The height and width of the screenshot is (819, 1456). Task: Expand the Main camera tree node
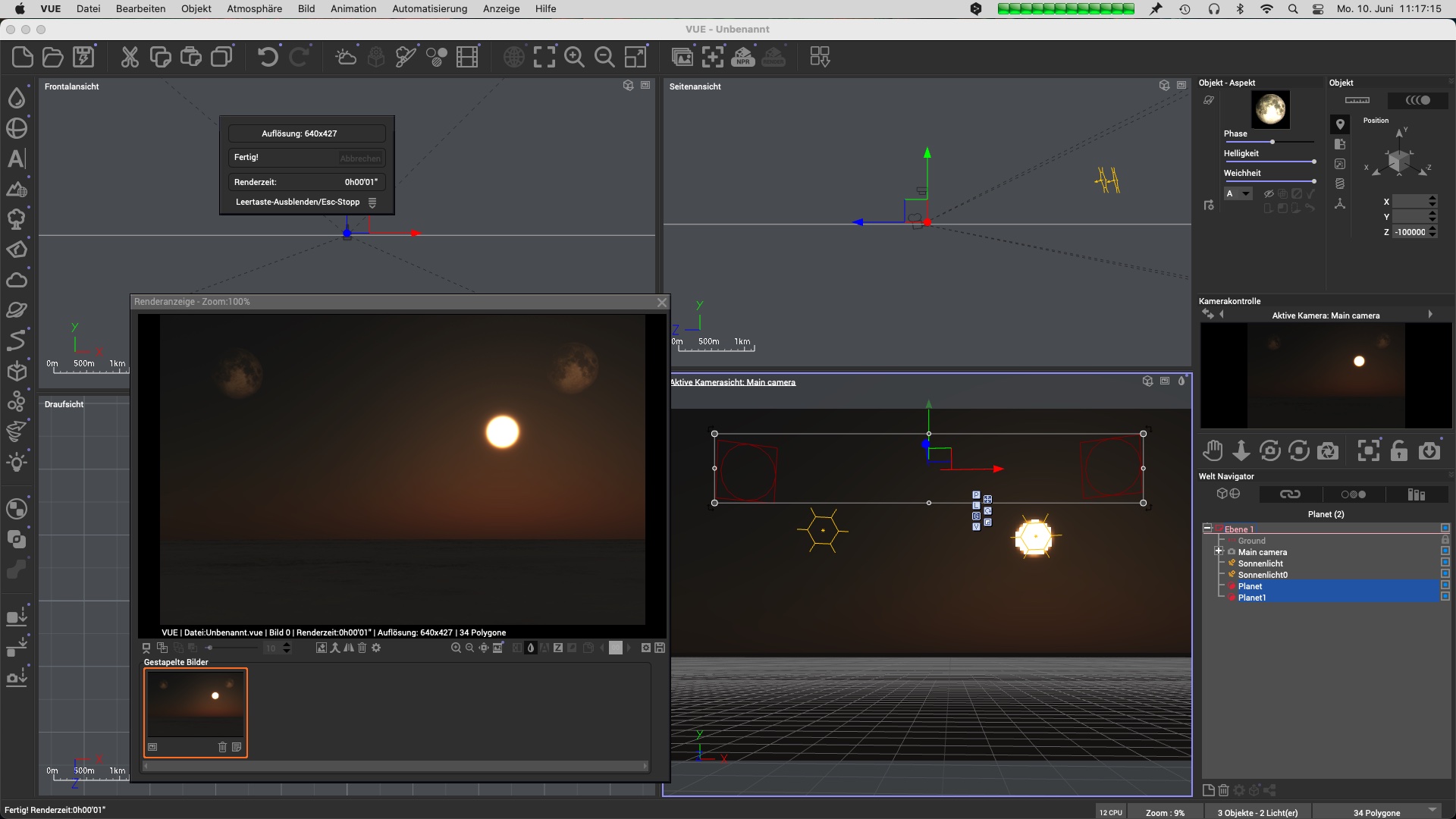pos(1218,551)
